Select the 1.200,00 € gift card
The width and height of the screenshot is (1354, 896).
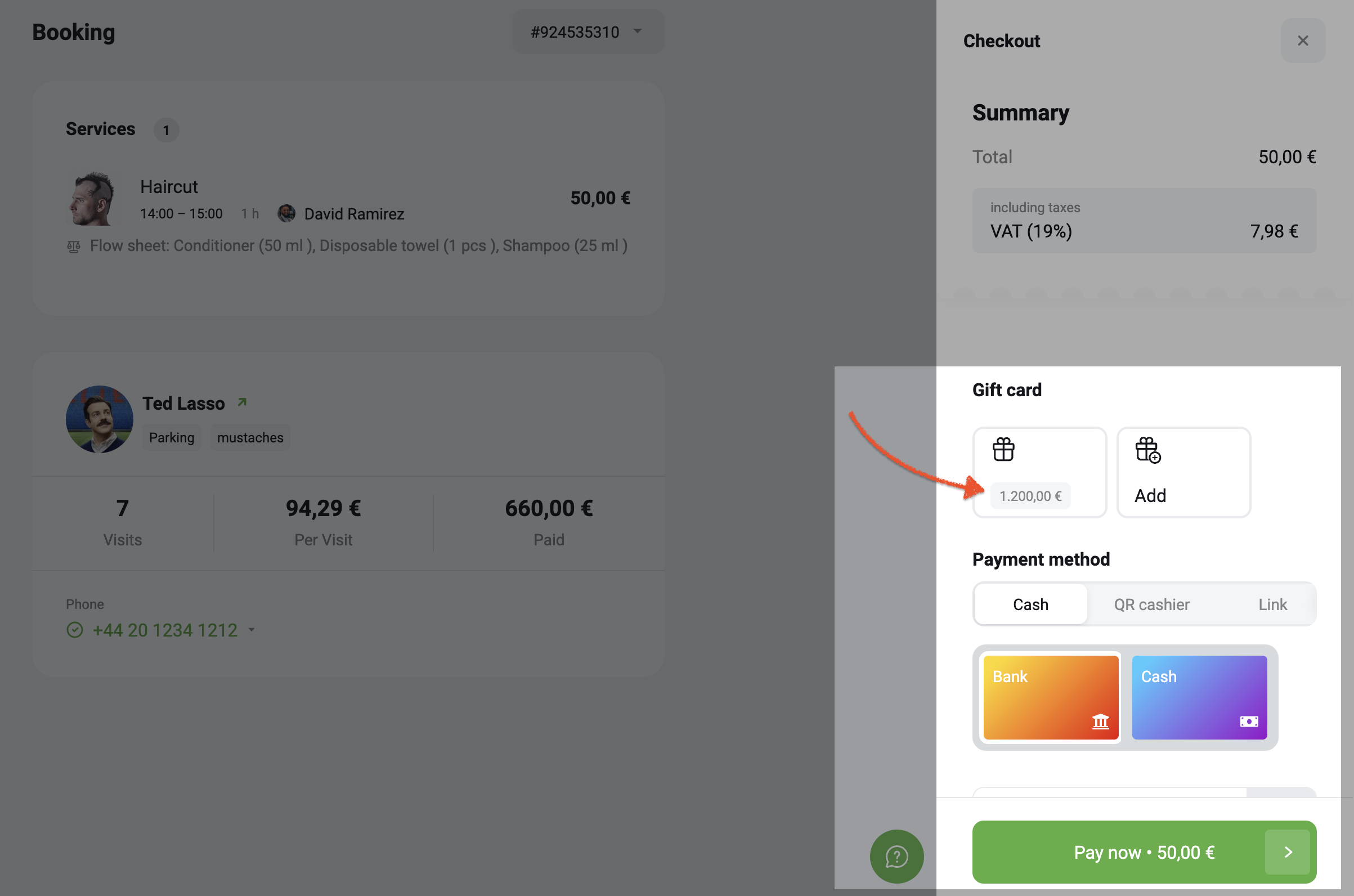tap(1039, 472)
